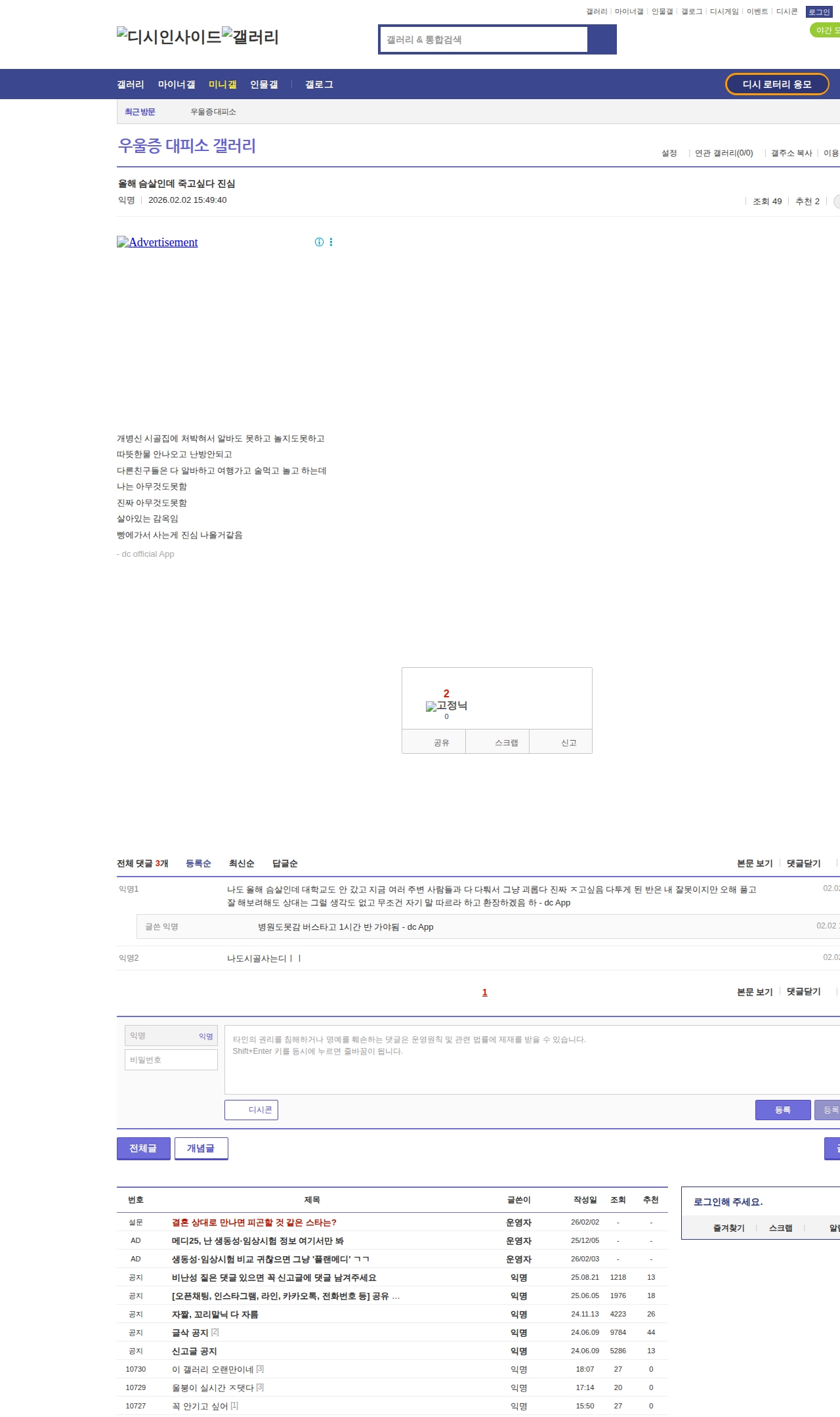Image resolution: width=840 pixels, height=1417 pixels.
Task: Open the AD post mentioning '플랜메디'
Action: [270, 1259]
